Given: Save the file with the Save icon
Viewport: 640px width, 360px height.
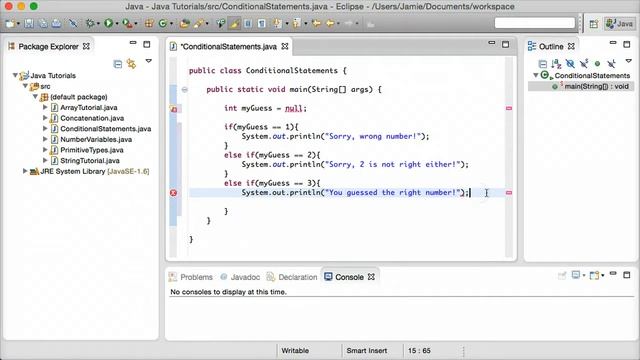Looking at the screenshot, I should tap(29, 24).
